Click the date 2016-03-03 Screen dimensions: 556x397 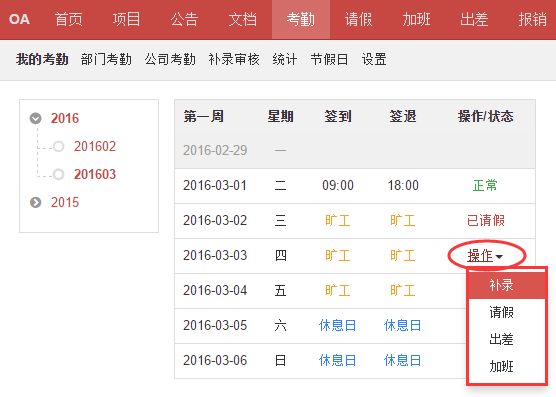(215, 255)
